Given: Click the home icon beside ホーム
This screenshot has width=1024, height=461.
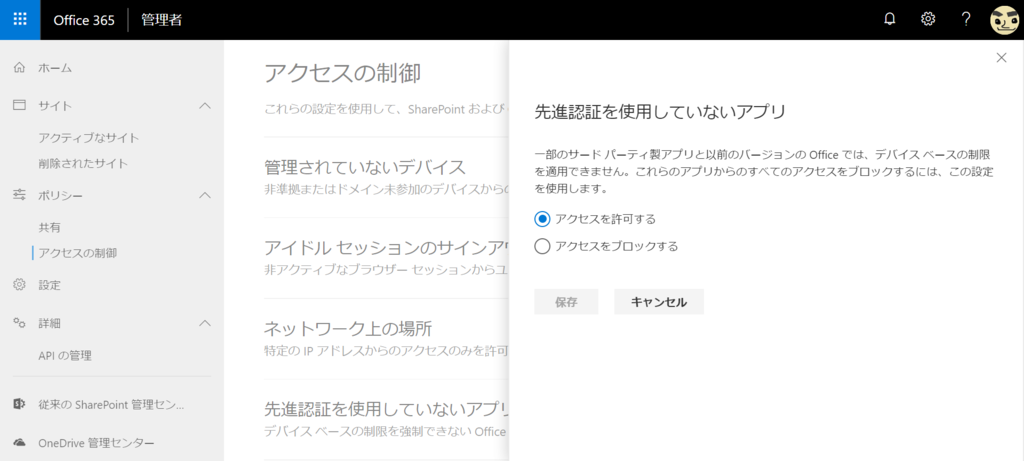Looking at the screenshot, I should pos(20,67).
